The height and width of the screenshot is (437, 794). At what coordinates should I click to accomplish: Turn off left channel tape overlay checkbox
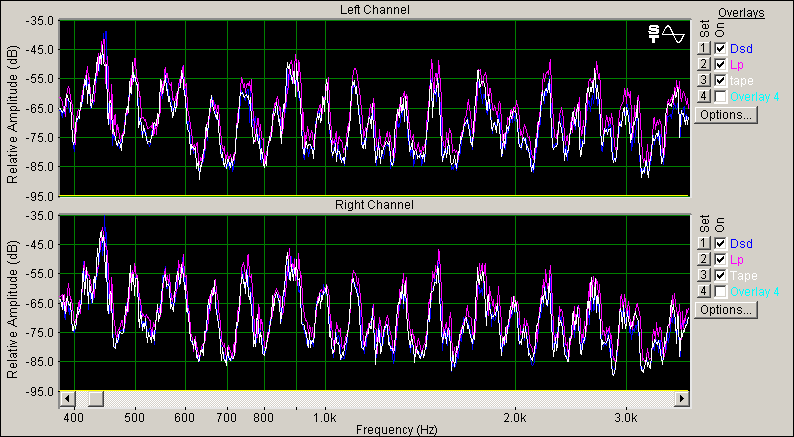pyautogui.click(x=720, y=80)
